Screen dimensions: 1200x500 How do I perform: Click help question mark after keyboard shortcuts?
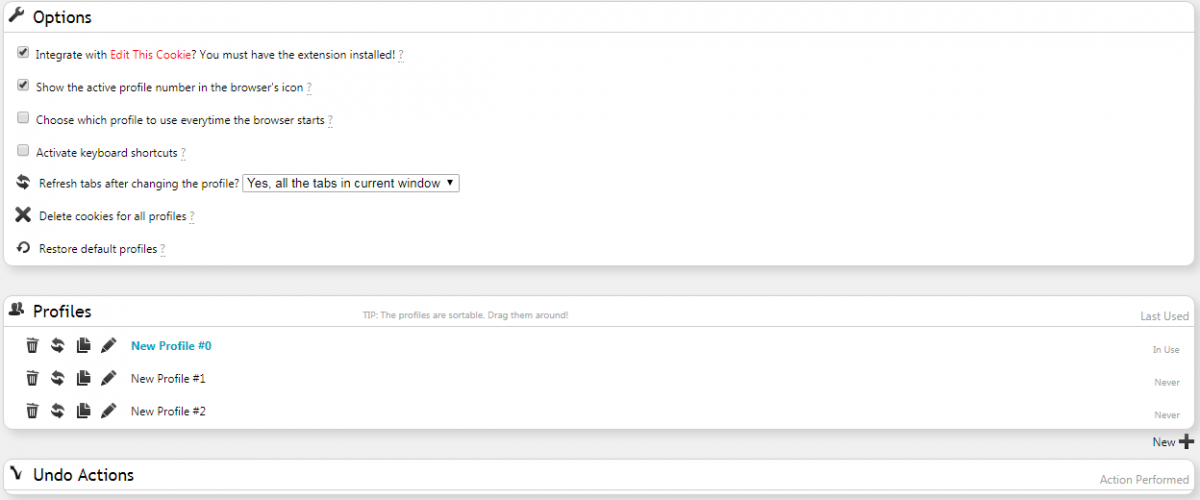click(x=183, y=154)
